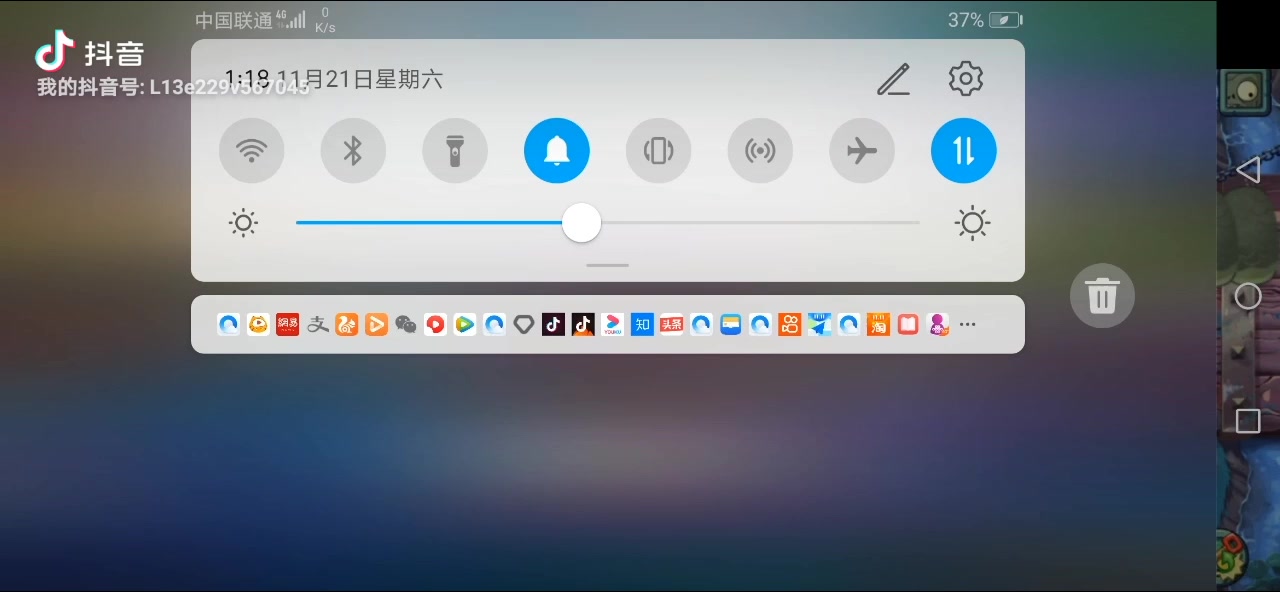
Task: Enable Wi-Fi in quick settings
Action: tap(252, 150)
